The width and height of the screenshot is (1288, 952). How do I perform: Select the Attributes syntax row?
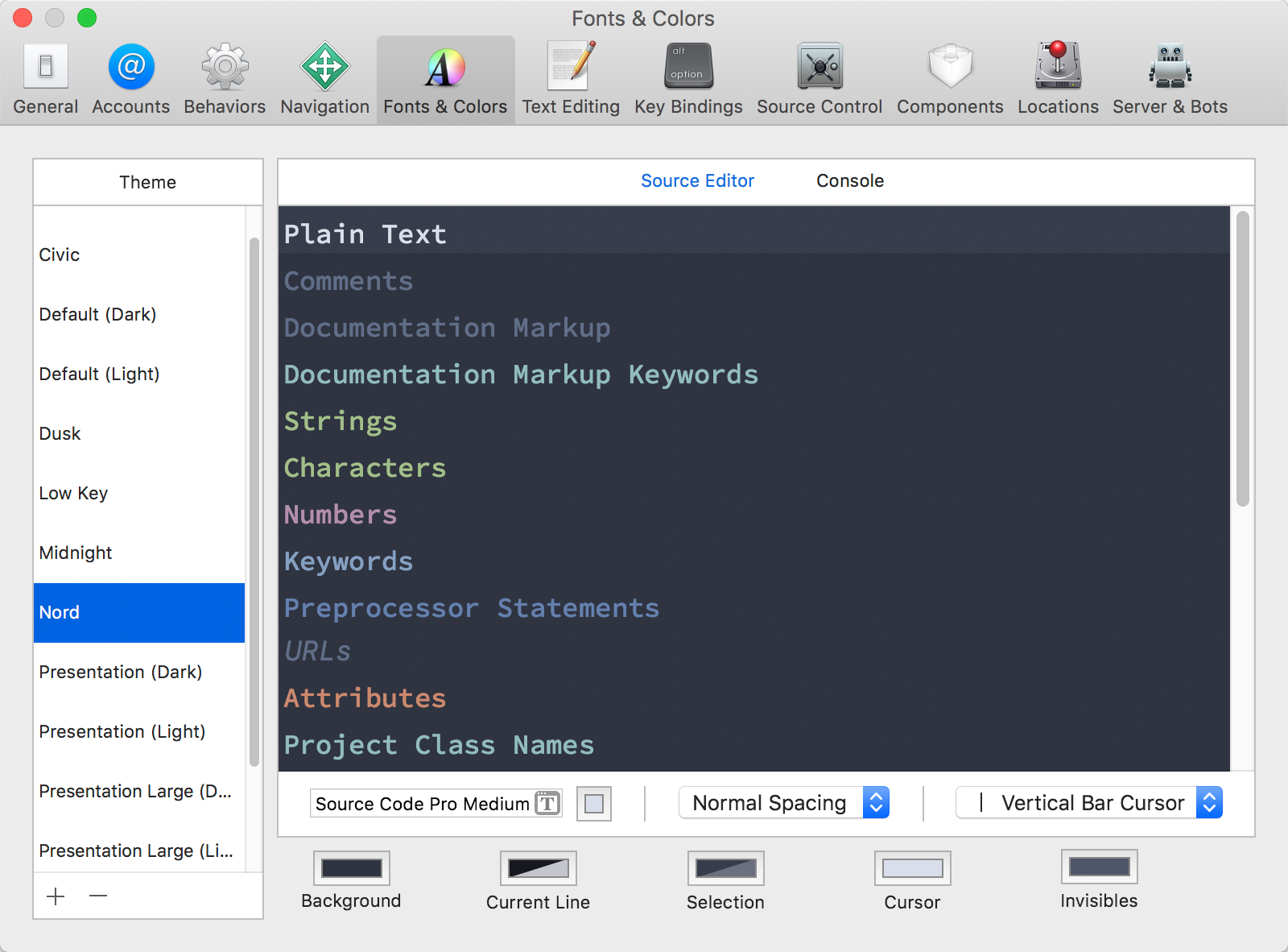point(754,697)
